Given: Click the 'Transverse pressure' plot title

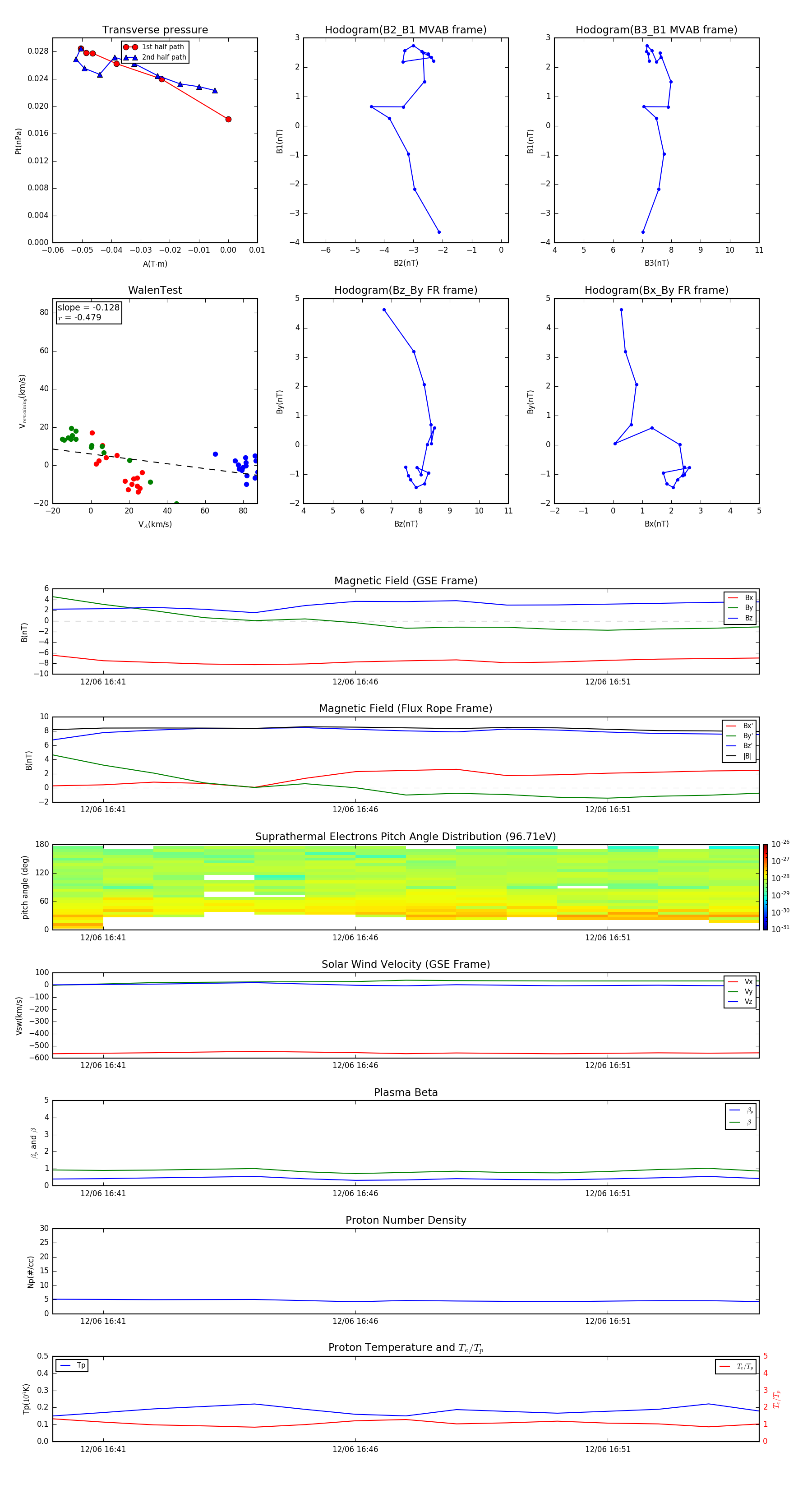Looking at the screenshot, I should point(155,30).
